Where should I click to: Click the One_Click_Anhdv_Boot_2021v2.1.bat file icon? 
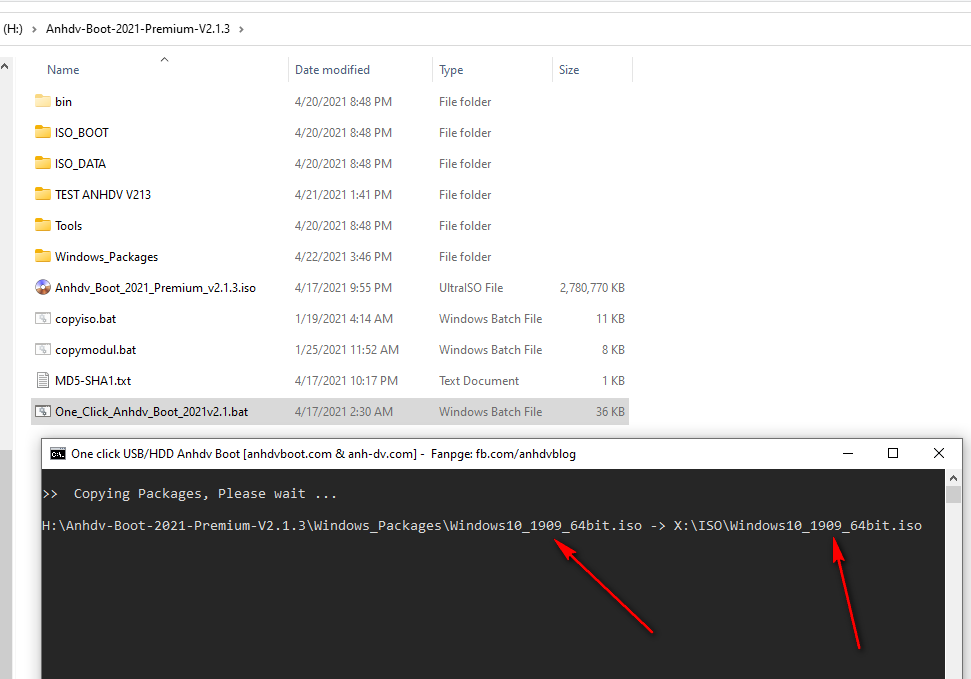pos(43,411)
